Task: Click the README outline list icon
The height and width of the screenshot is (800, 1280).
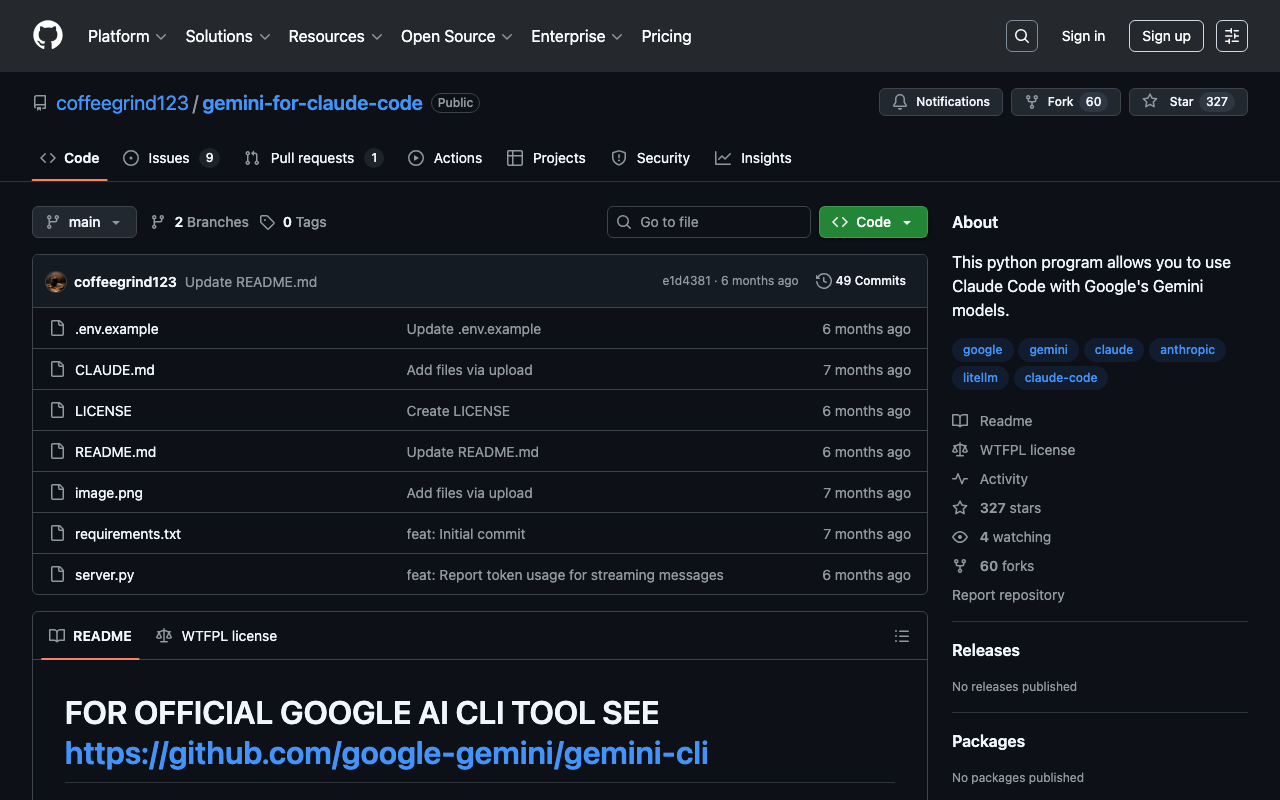Action: click(901, 636)
